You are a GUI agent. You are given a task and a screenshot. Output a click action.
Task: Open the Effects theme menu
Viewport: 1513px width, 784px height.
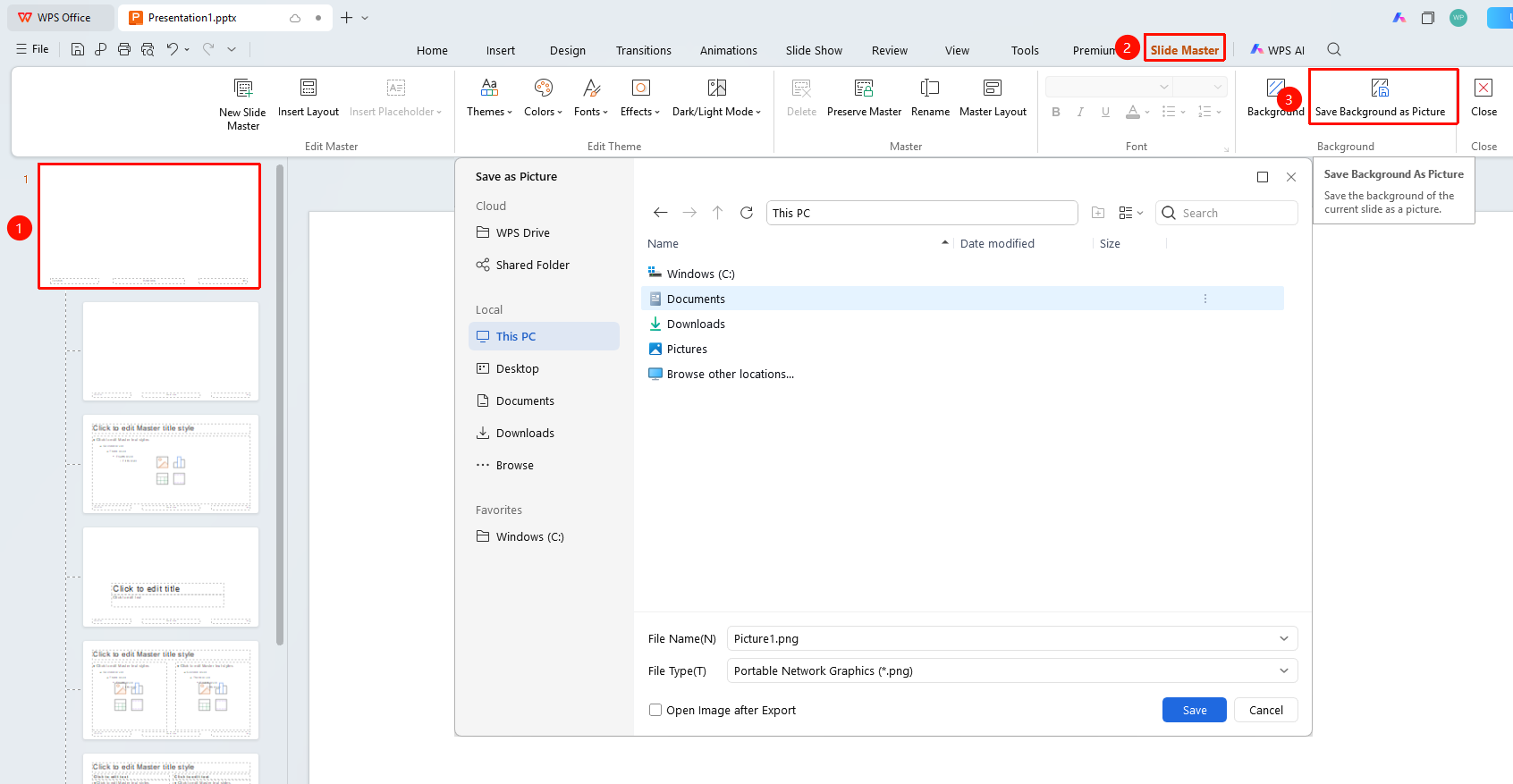pyautogui.click(x=640, y=97)
